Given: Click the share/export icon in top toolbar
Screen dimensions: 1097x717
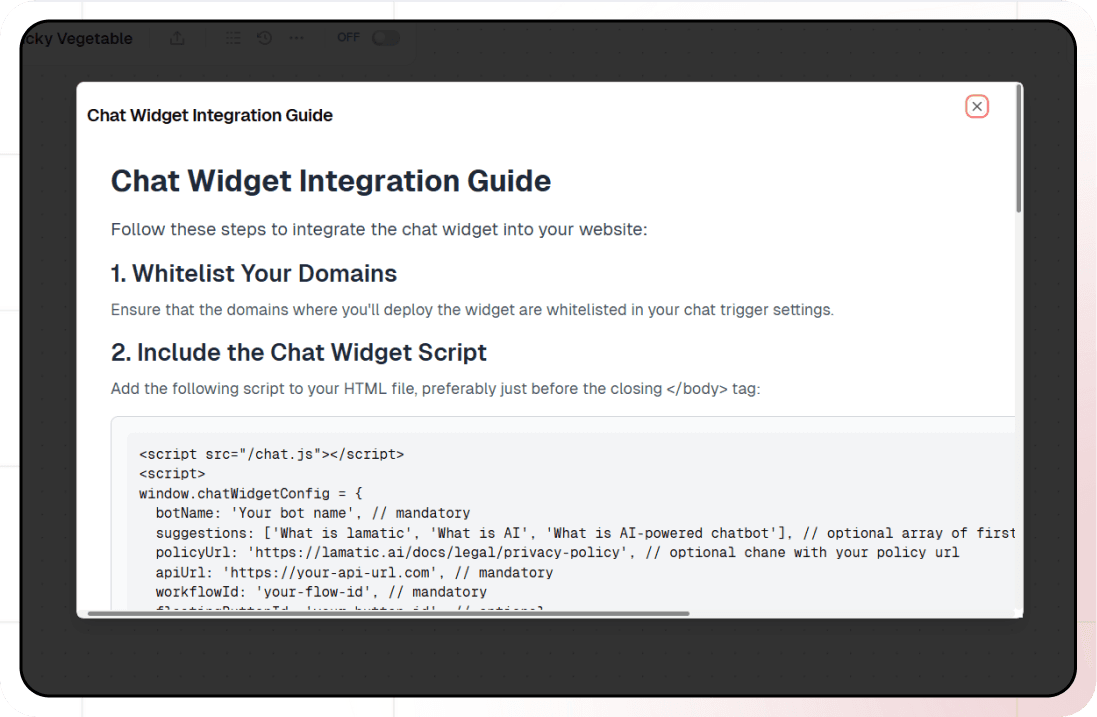Looking at the screenshot, I should point(178,38).
